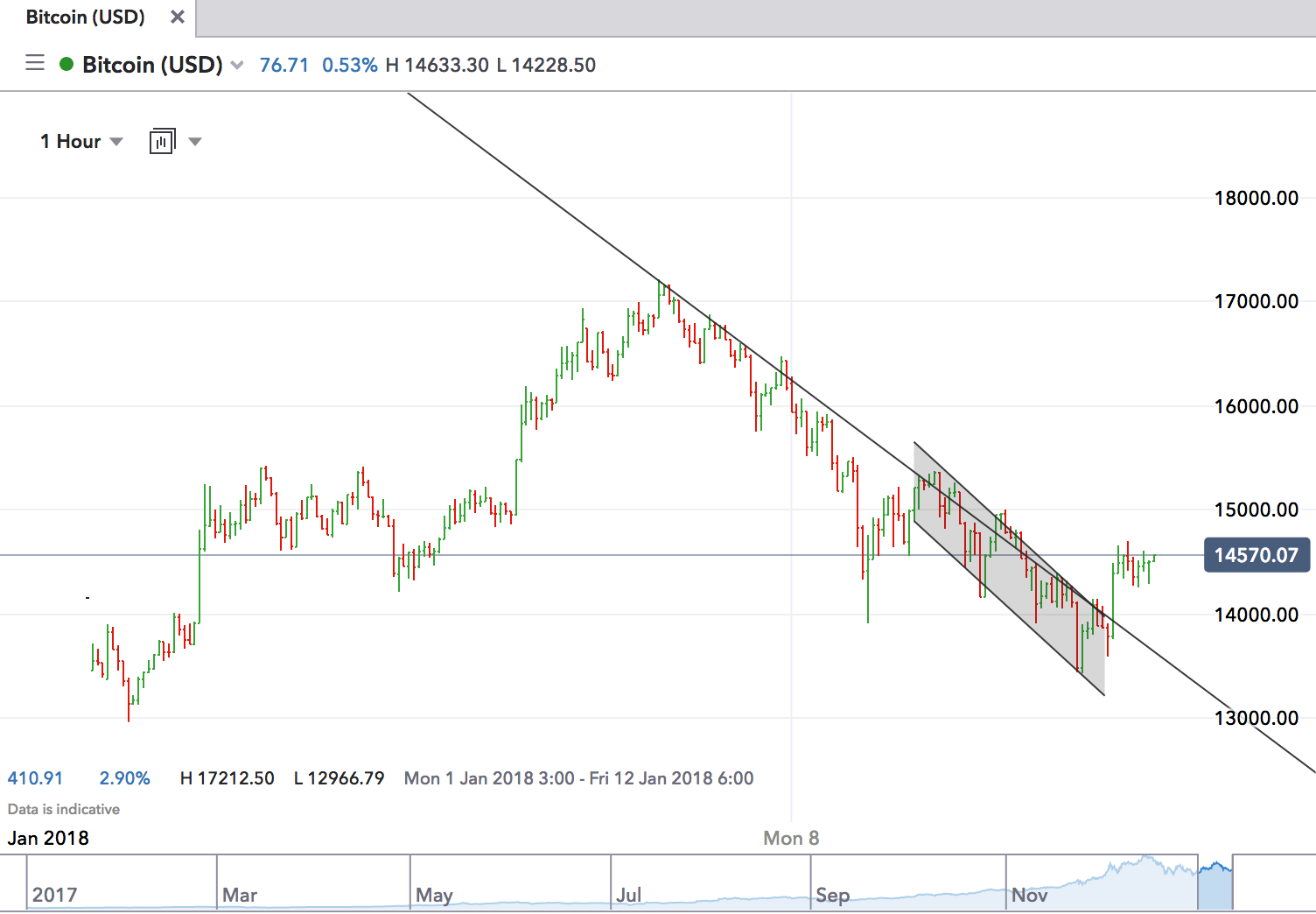Open the 1 Hour timeframe dropdown
The image size is (1316, 914).
coord(81,142)
